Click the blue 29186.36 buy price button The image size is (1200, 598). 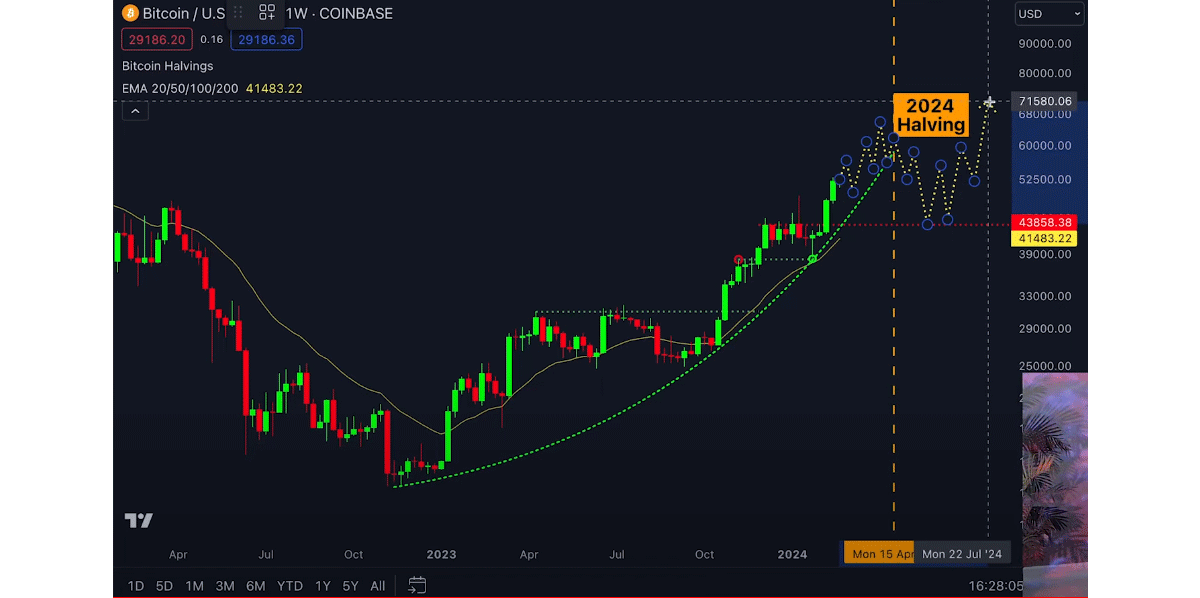(x=266, y=40)
